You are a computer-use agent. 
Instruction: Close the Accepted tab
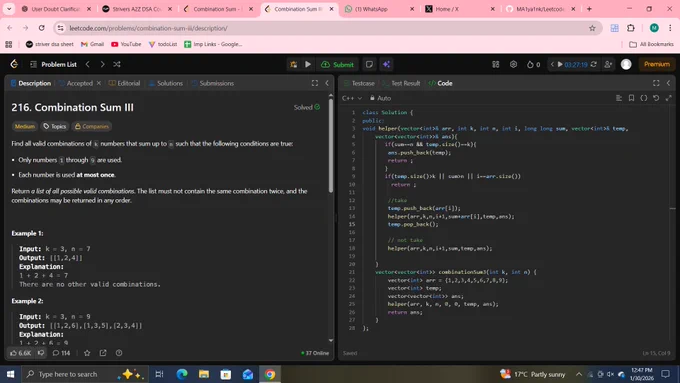99,83
